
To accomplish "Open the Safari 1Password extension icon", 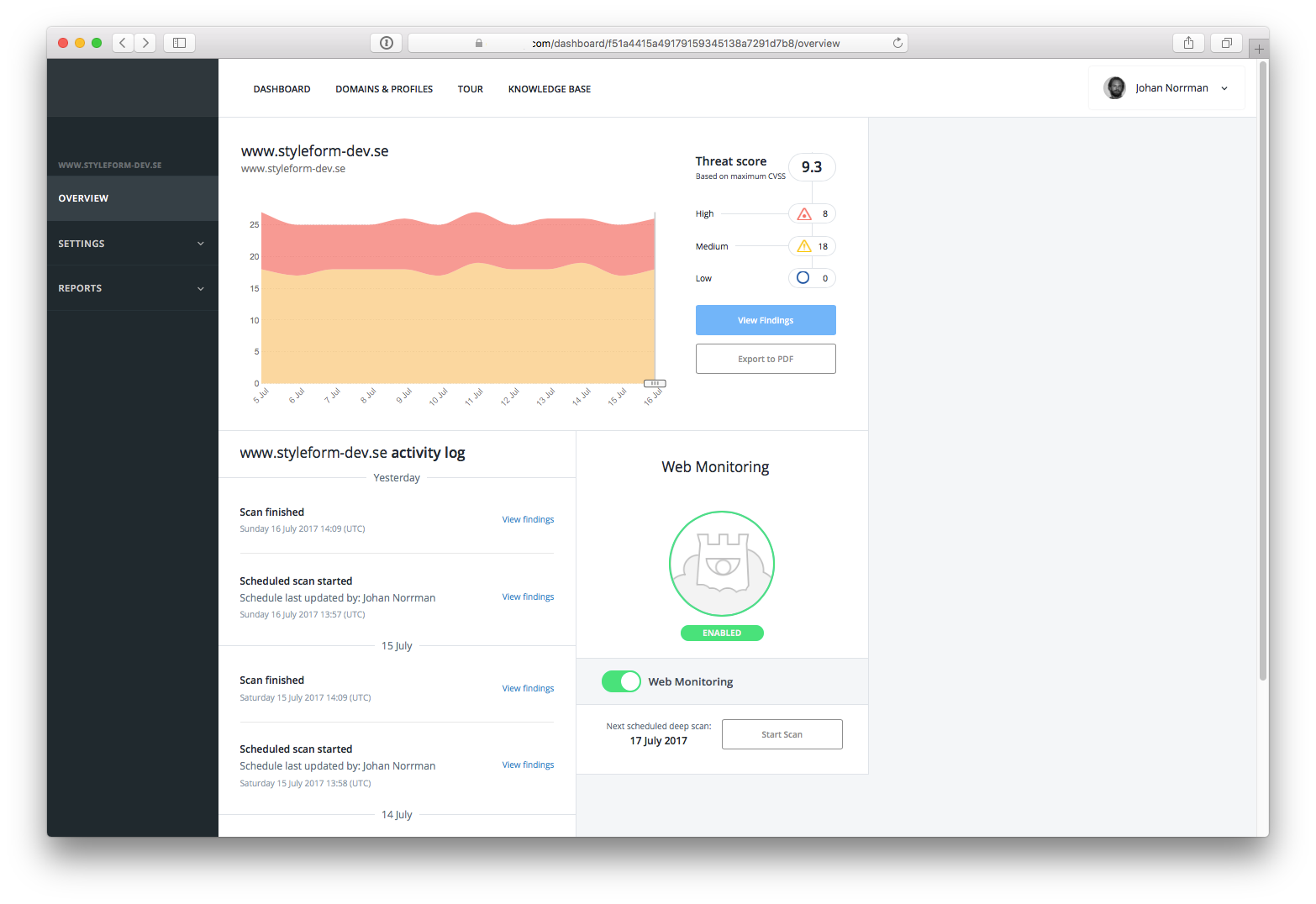I will tap(387, 43).
